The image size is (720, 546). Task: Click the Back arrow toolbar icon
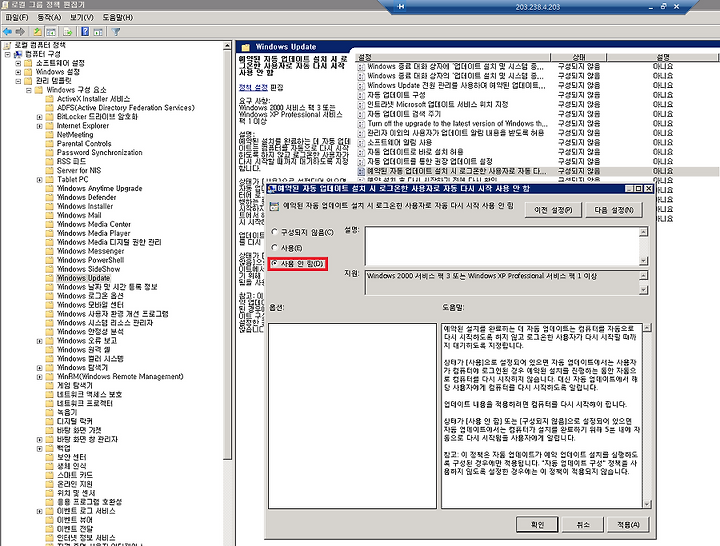pos(7,31)
